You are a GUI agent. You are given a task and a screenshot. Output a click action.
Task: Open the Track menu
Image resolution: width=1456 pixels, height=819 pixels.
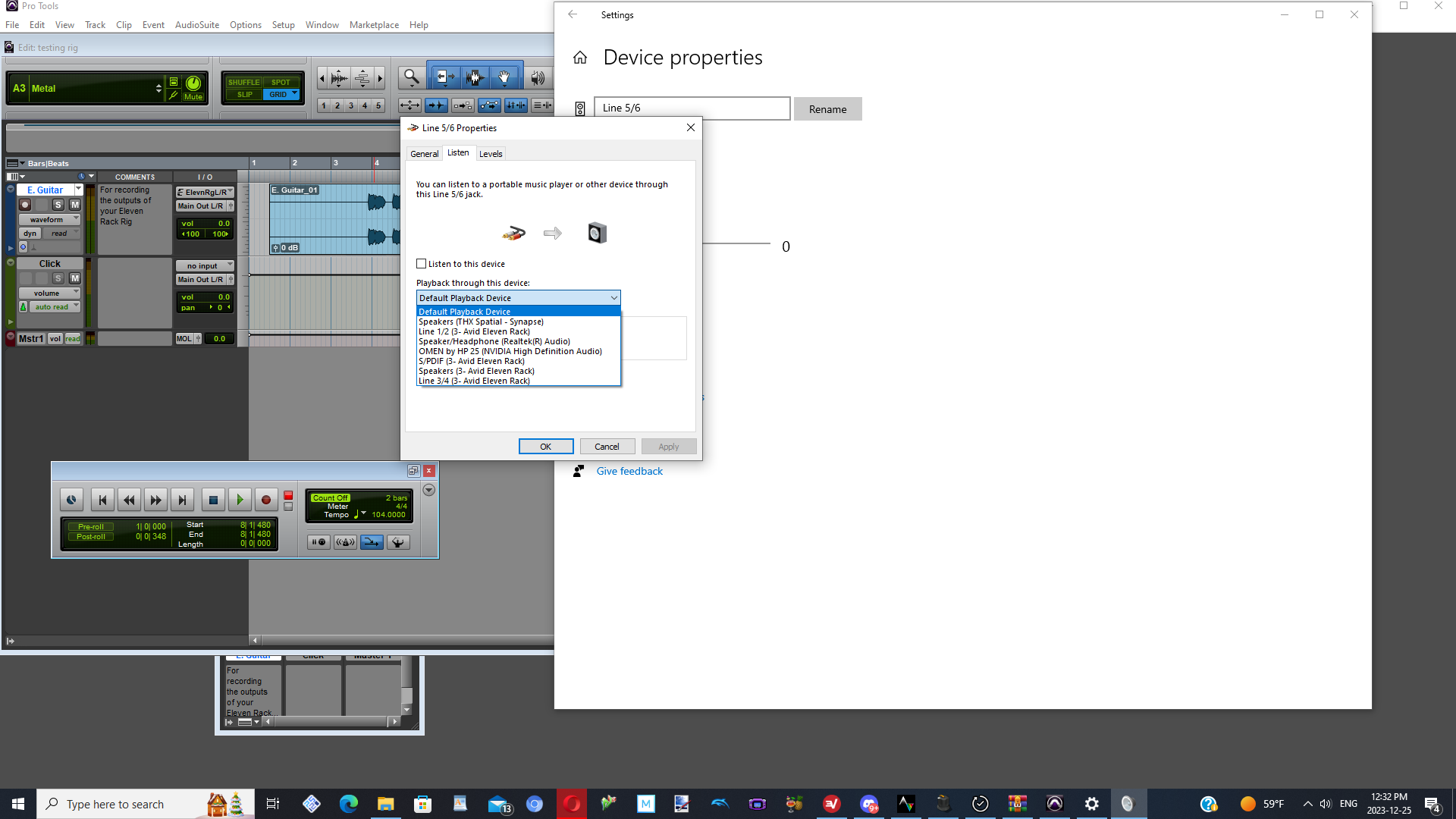95,25
